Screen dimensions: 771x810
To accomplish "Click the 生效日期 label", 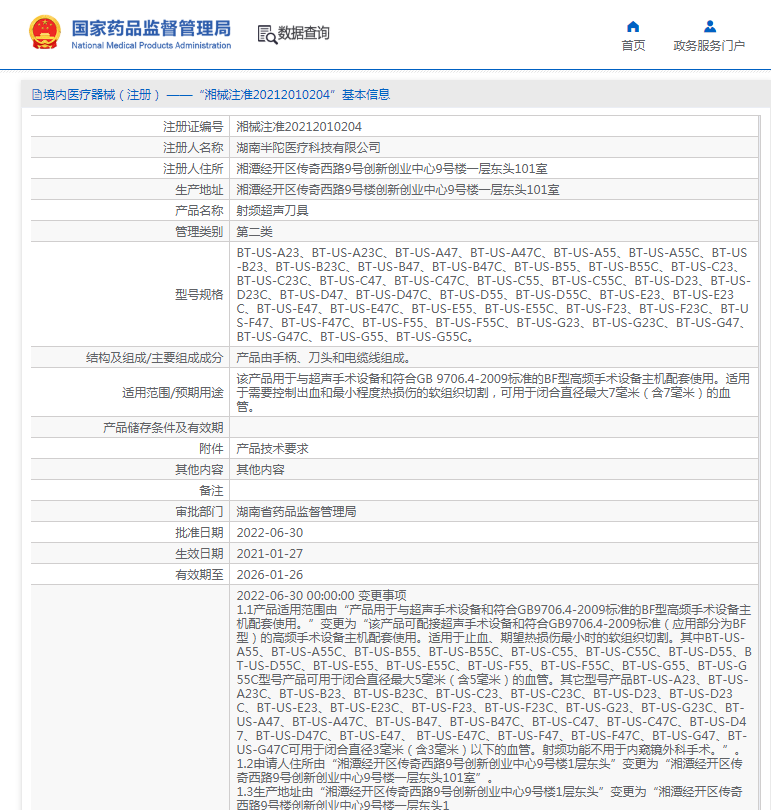I will pos(199,554).
